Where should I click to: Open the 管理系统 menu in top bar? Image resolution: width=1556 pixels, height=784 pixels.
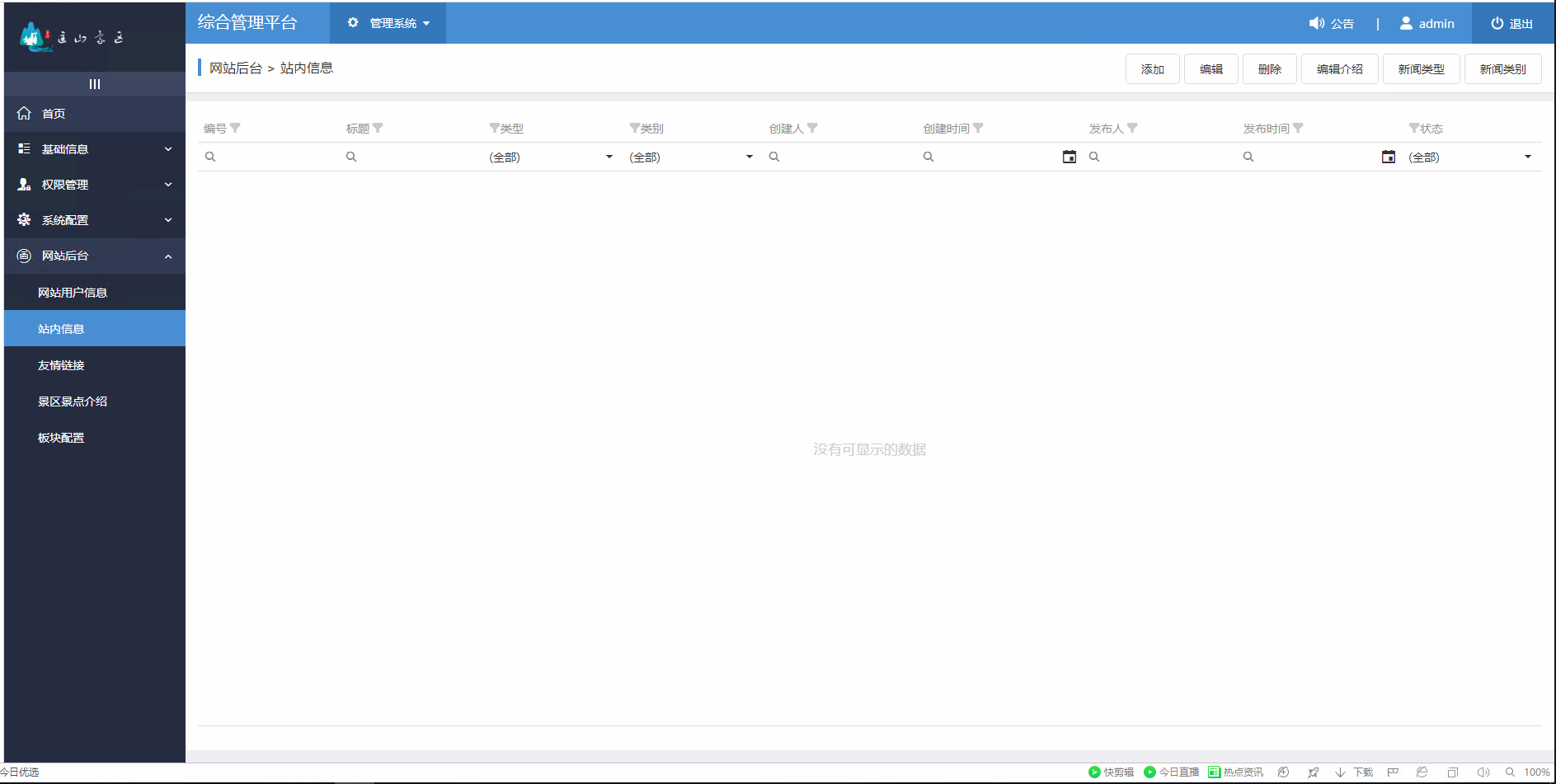tap(388, 23)
